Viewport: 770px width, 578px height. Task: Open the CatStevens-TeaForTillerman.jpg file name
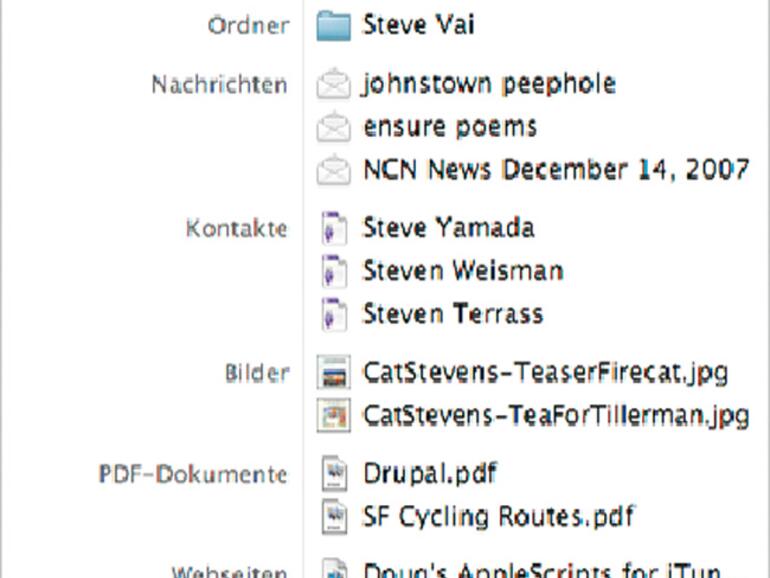(555, 415)
